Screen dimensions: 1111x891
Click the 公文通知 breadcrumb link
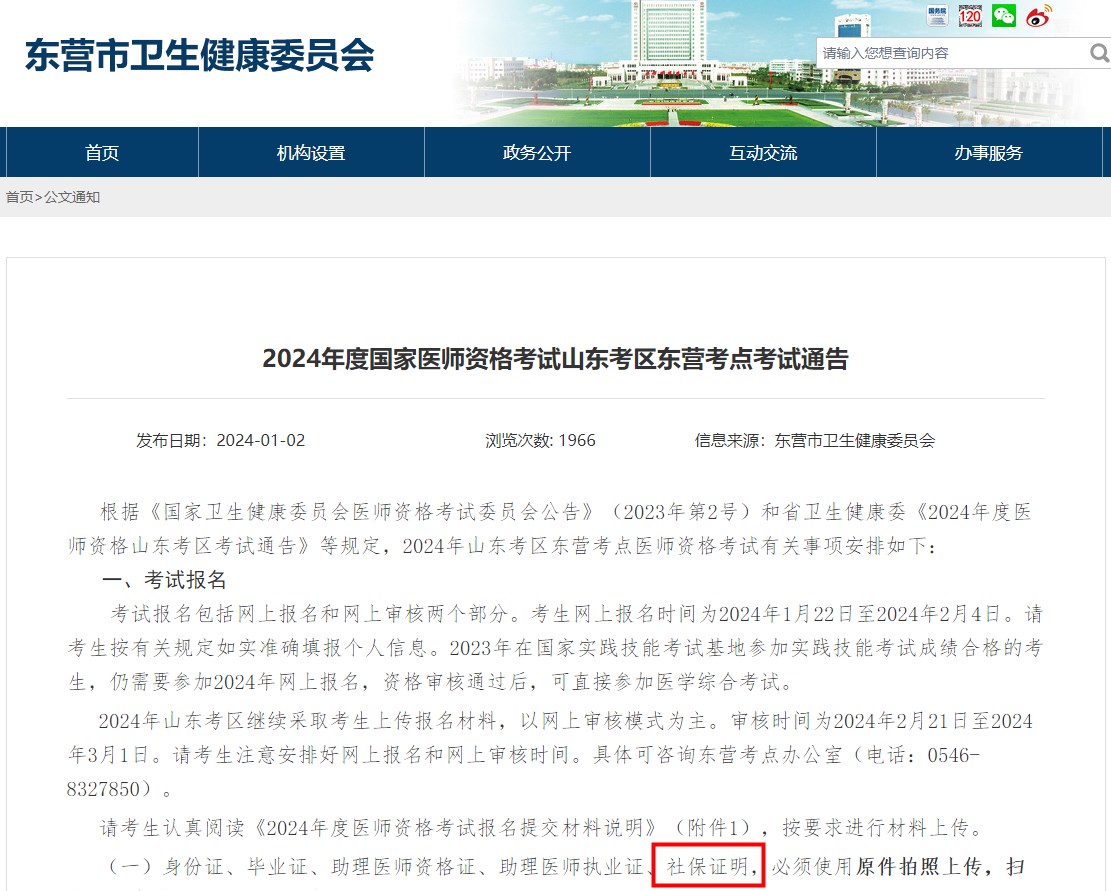pos(72,197)
